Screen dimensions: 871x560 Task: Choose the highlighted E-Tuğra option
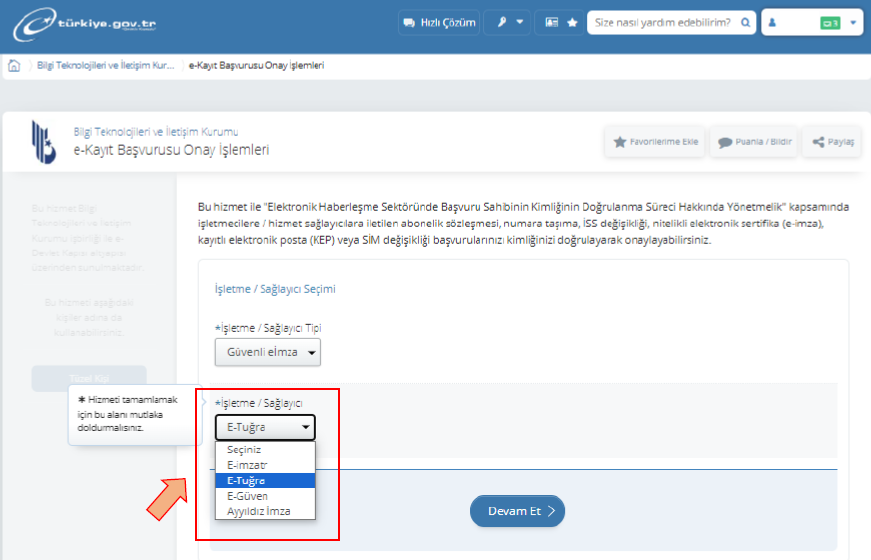click(265, 481)
